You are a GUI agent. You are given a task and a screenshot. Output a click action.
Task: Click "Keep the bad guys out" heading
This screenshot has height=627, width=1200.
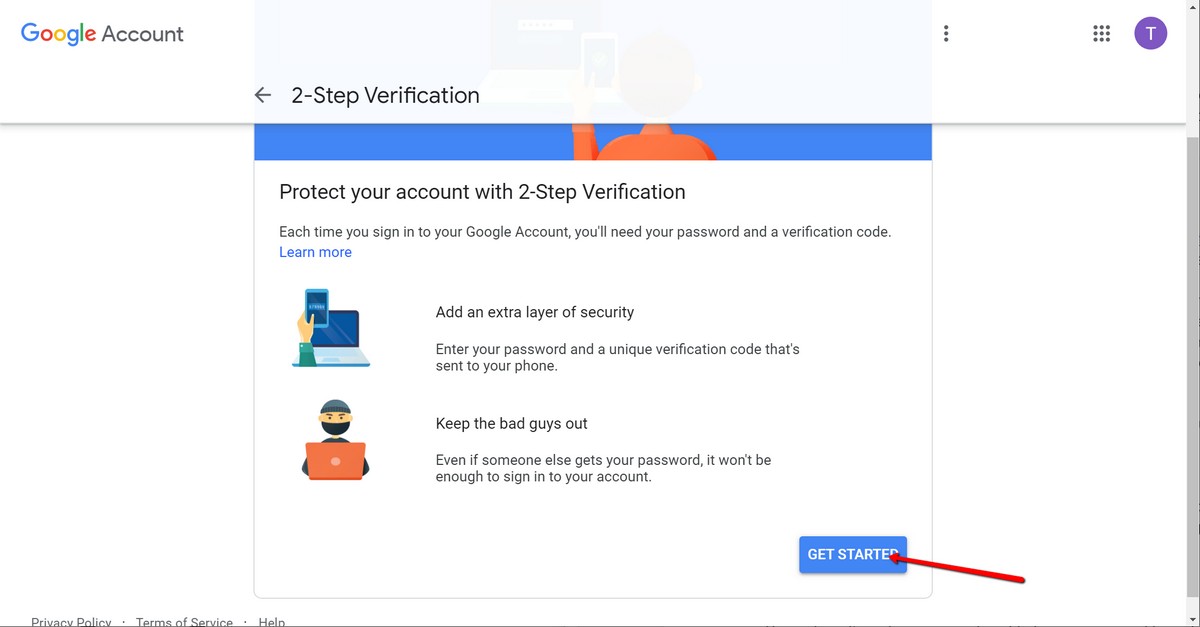511,423
